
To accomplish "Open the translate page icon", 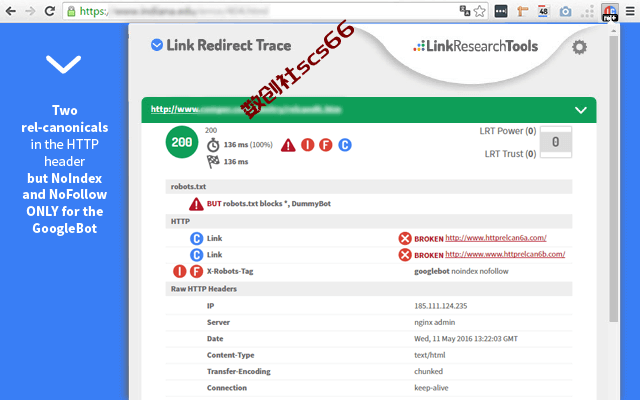I will [464, 11].
